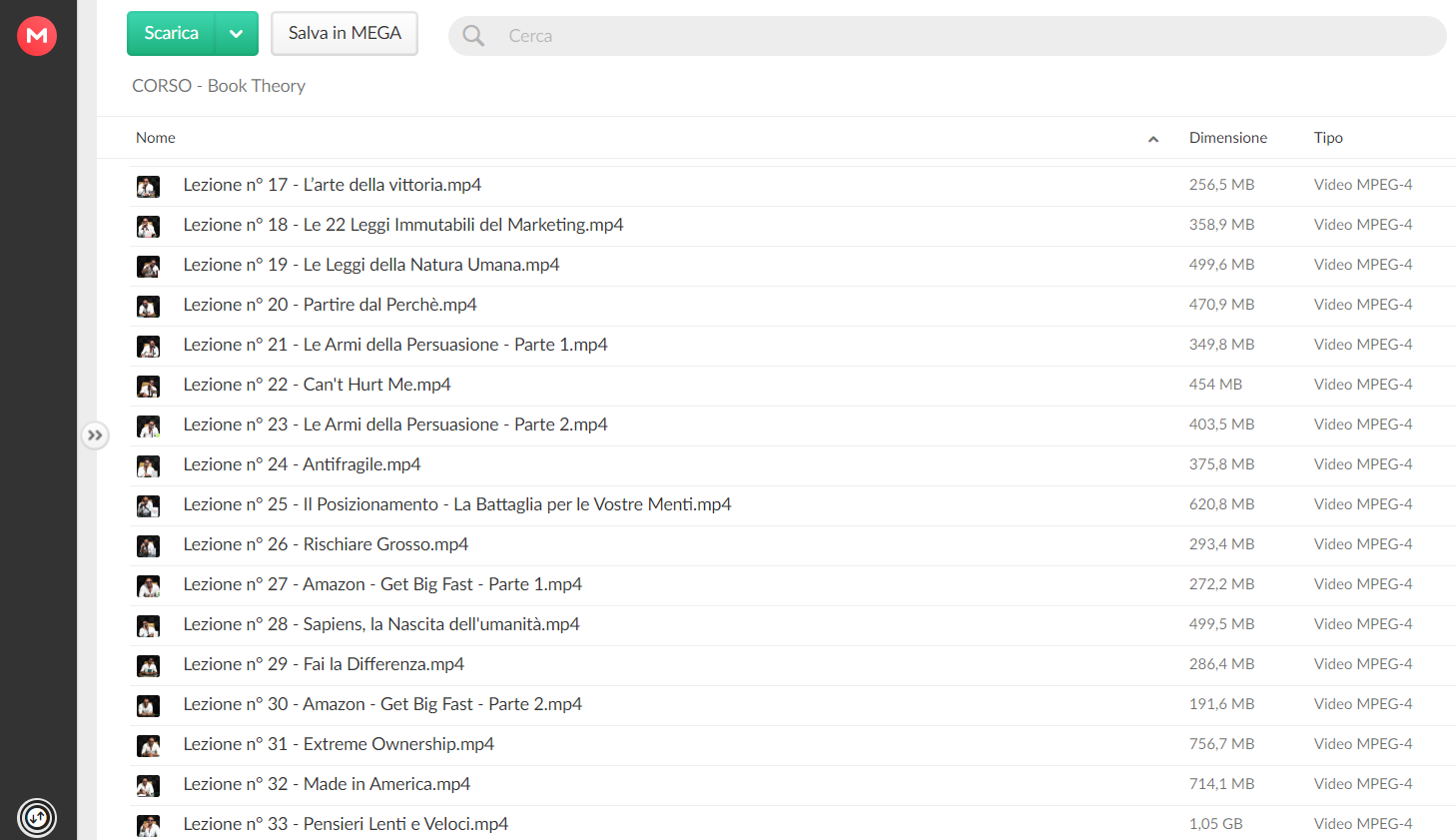
Task: Select Lezione n° 29 - Fai la Differenza.mp4
Action: (324, 664)
